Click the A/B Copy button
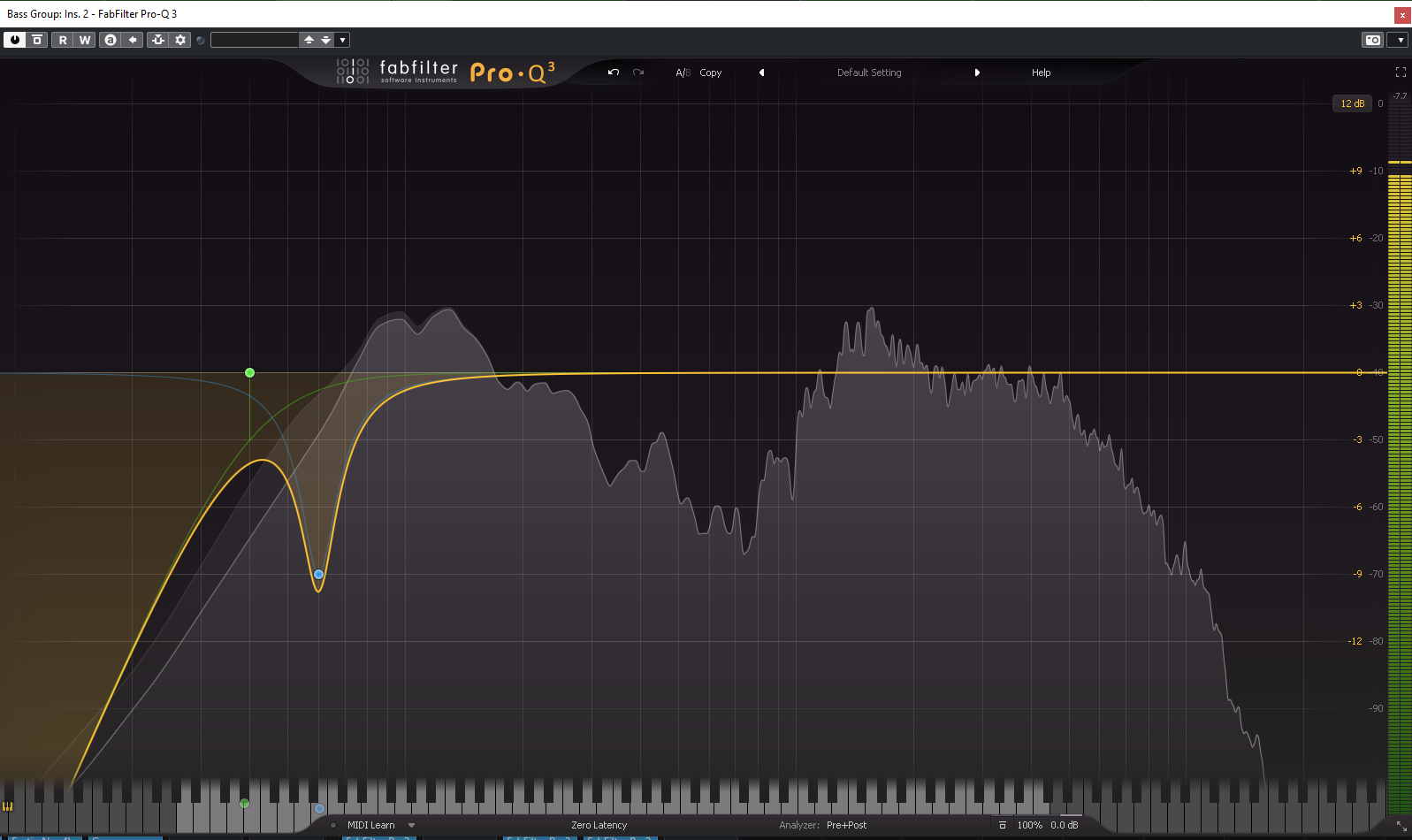Viewport: 1412px width, 840px height. coord(710,73)
